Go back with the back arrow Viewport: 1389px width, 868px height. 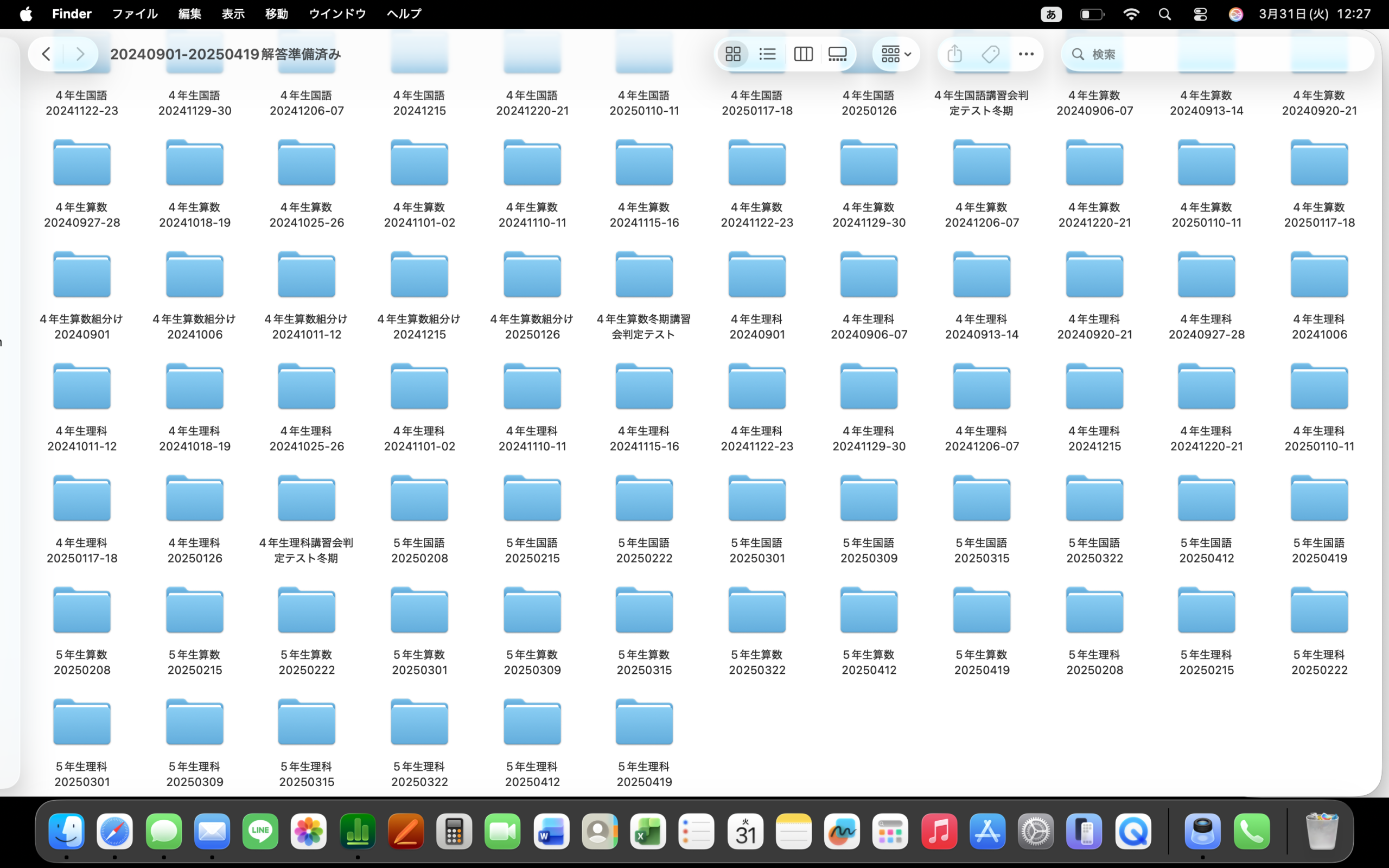point(46,54)
